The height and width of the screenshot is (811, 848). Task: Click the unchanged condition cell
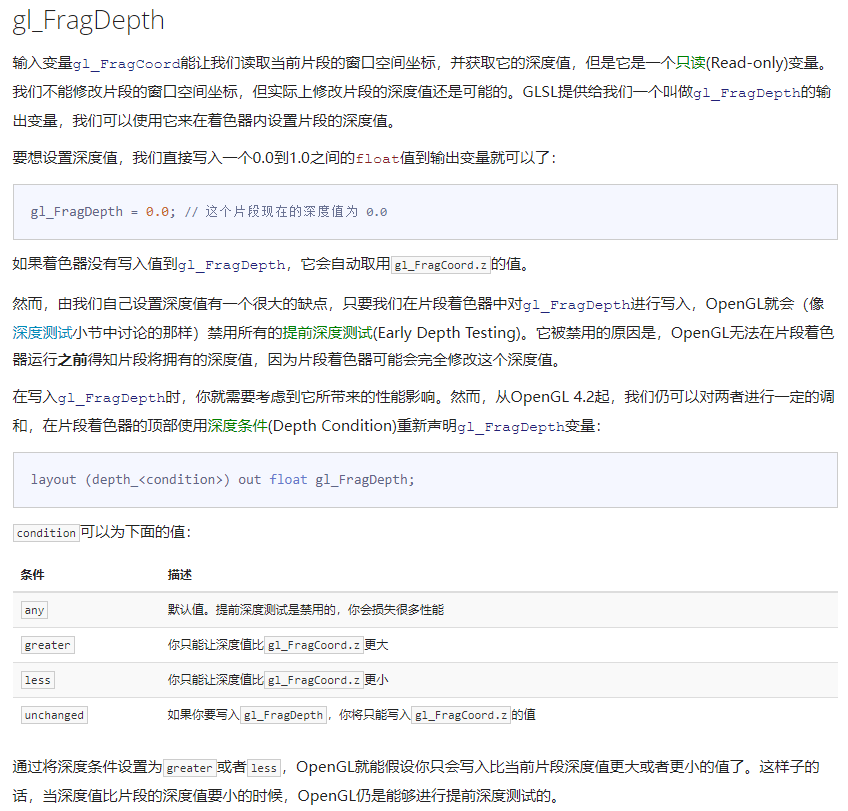coord(54,714)
